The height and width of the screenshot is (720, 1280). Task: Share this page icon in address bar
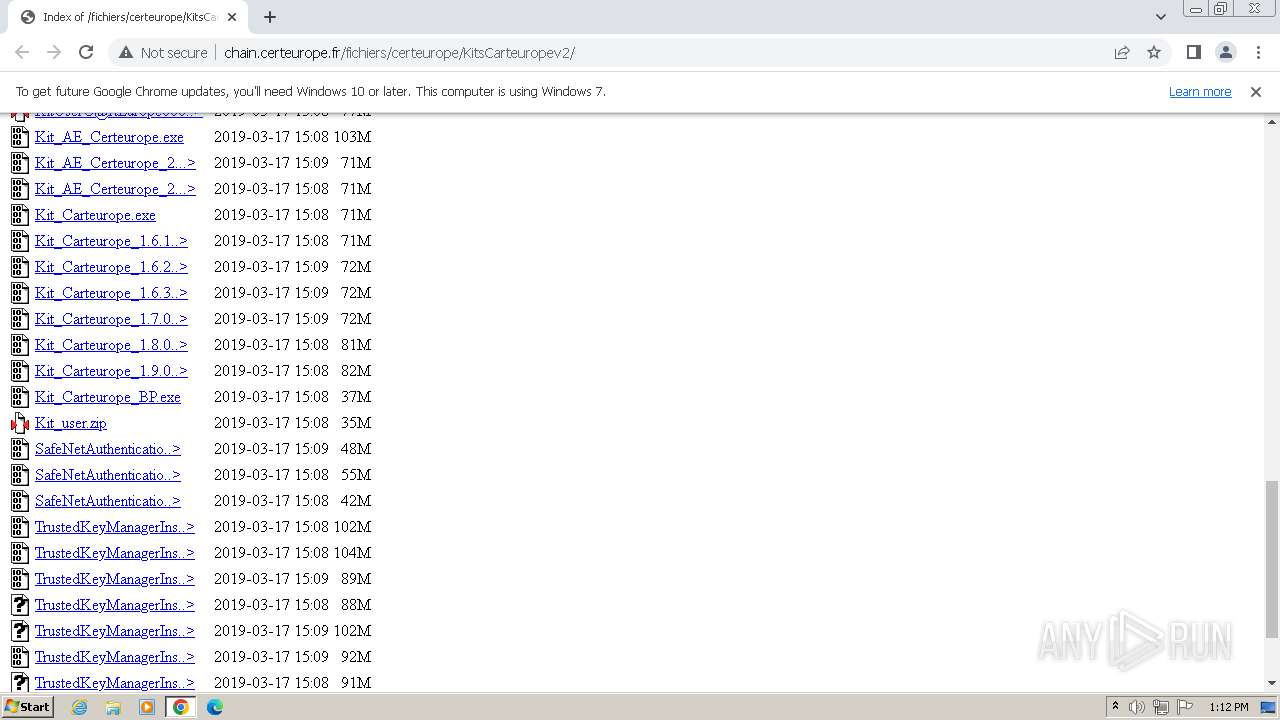(x=1122, y=52)
